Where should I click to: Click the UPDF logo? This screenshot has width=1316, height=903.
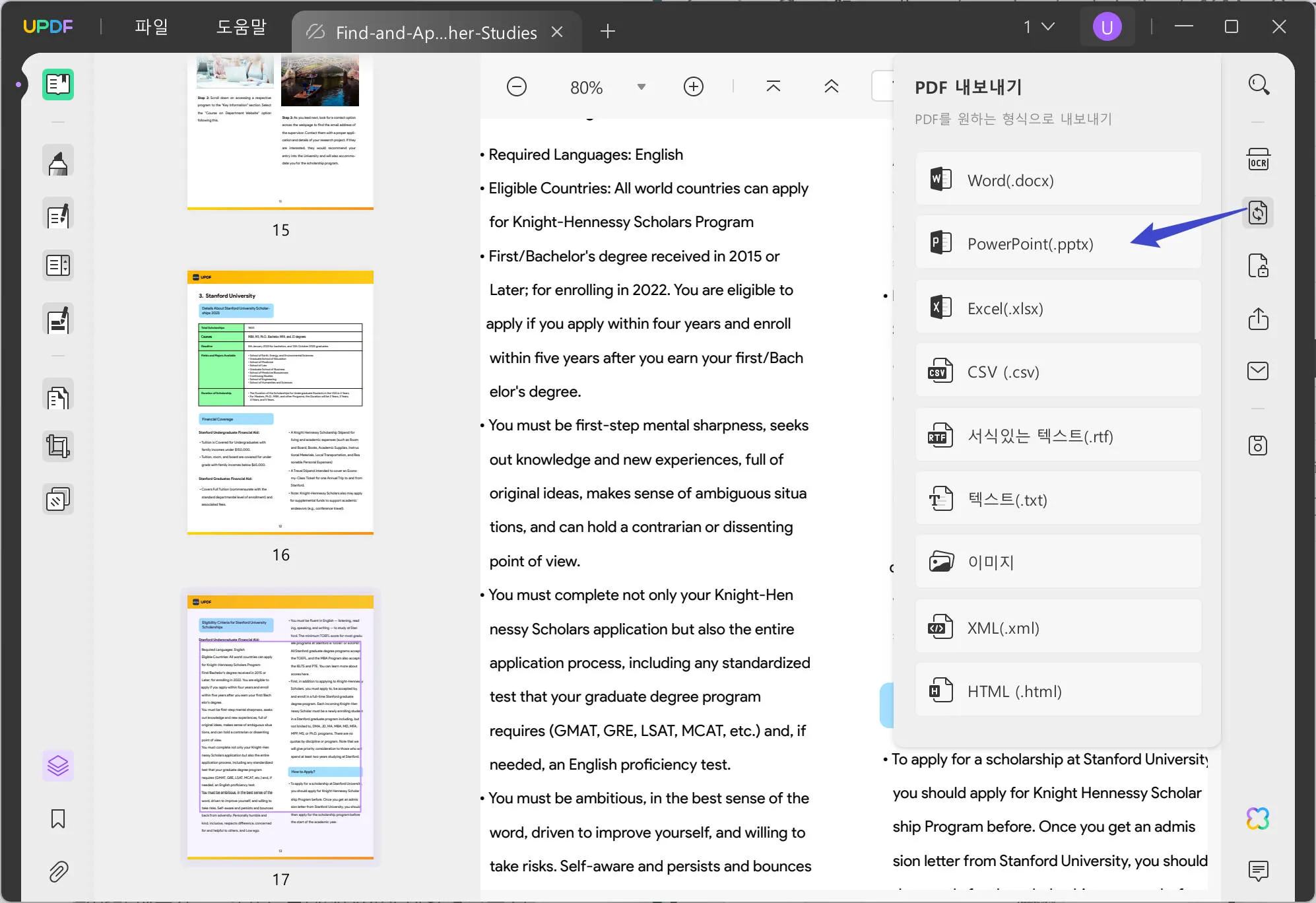[48, 26]
